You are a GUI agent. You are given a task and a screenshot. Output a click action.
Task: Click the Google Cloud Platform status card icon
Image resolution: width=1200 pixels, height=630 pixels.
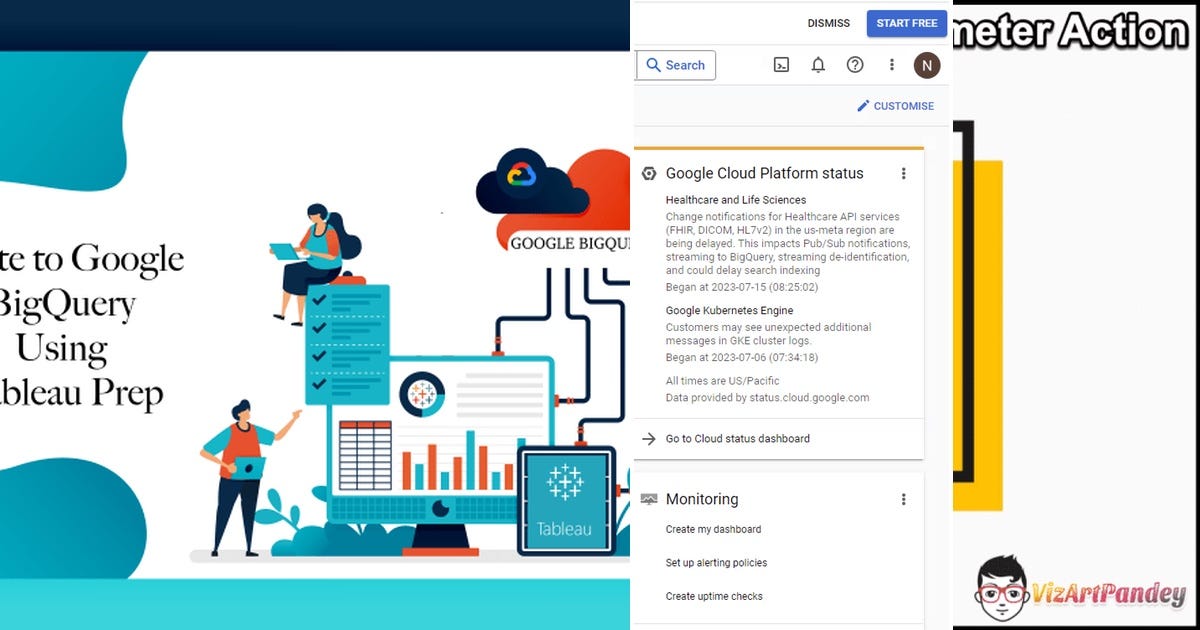(648, 173)
